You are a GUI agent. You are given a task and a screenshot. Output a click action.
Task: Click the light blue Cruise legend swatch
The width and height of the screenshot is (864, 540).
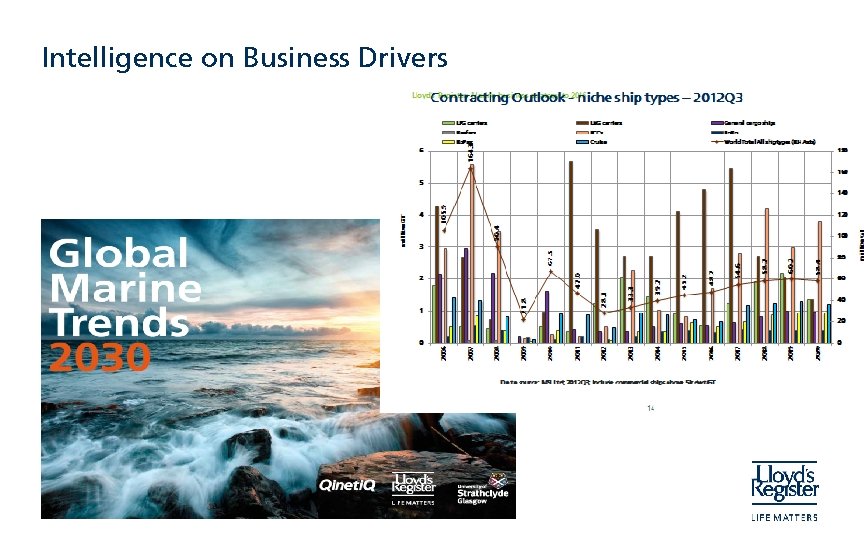582,142
